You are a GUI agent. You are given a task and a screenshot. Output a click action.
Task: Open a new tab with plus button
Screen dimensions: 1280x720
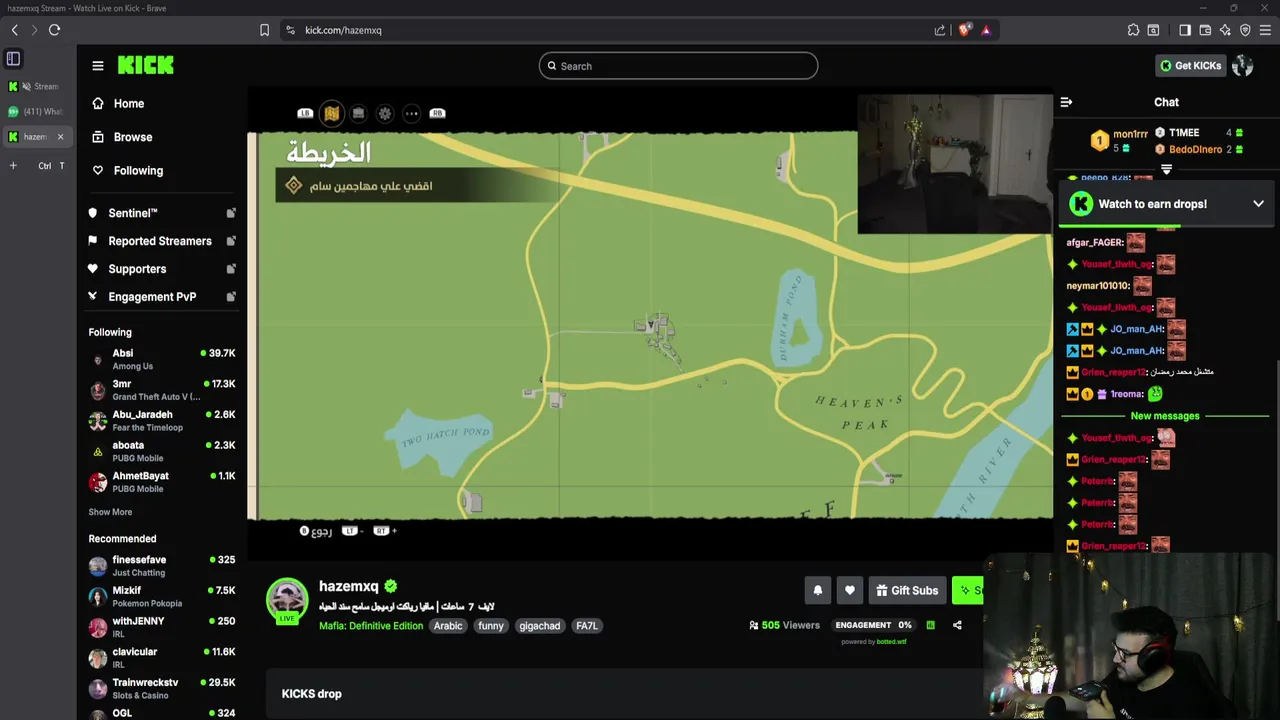[x=13, y=166]
